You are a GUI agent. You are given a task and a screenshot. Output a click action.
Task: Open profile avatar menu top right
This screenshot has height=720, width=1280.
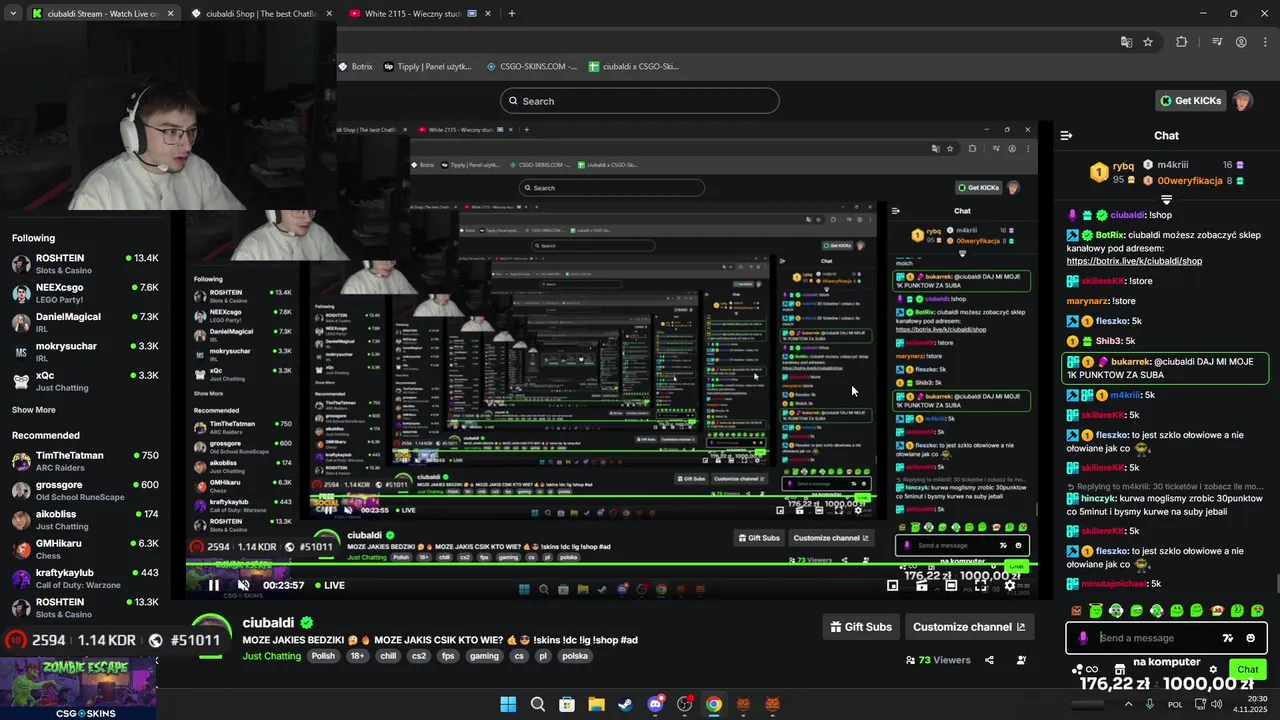pyautogui.click(x=1242, y=101)
